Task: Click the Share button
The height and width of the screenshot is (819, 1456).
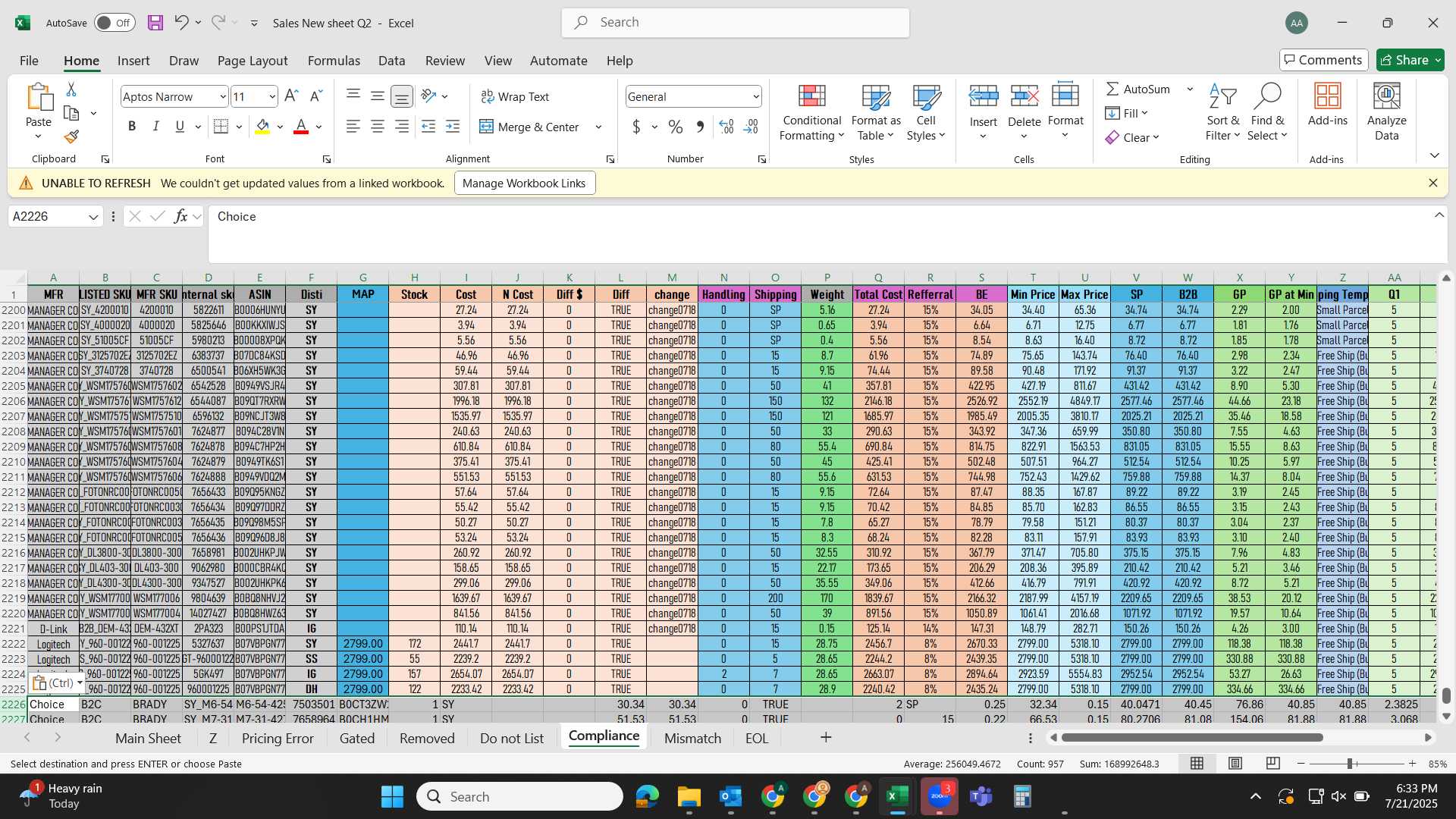Action: coord(1410,60)
